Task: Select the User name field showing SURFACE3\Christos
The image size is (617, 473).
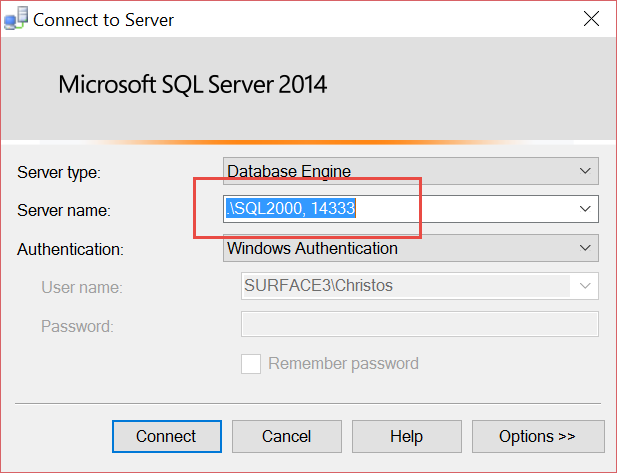Action: 420,286
